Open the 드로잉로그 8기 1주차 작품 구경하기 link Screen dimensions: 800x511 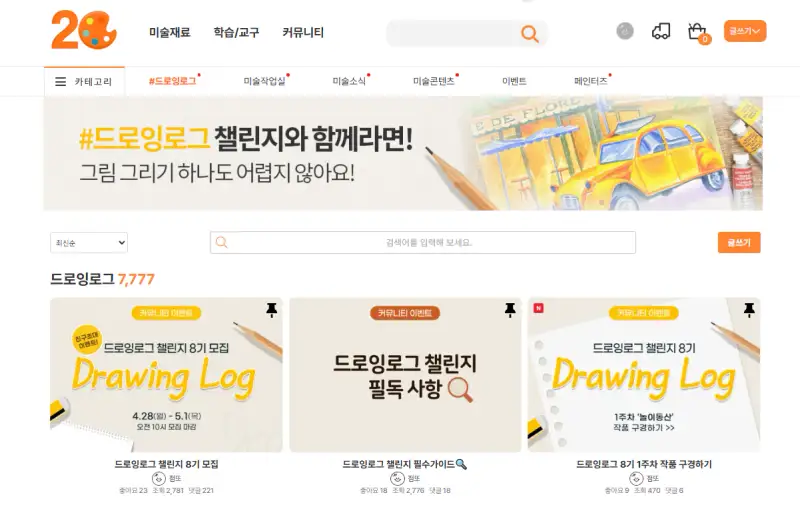[644, 464]
